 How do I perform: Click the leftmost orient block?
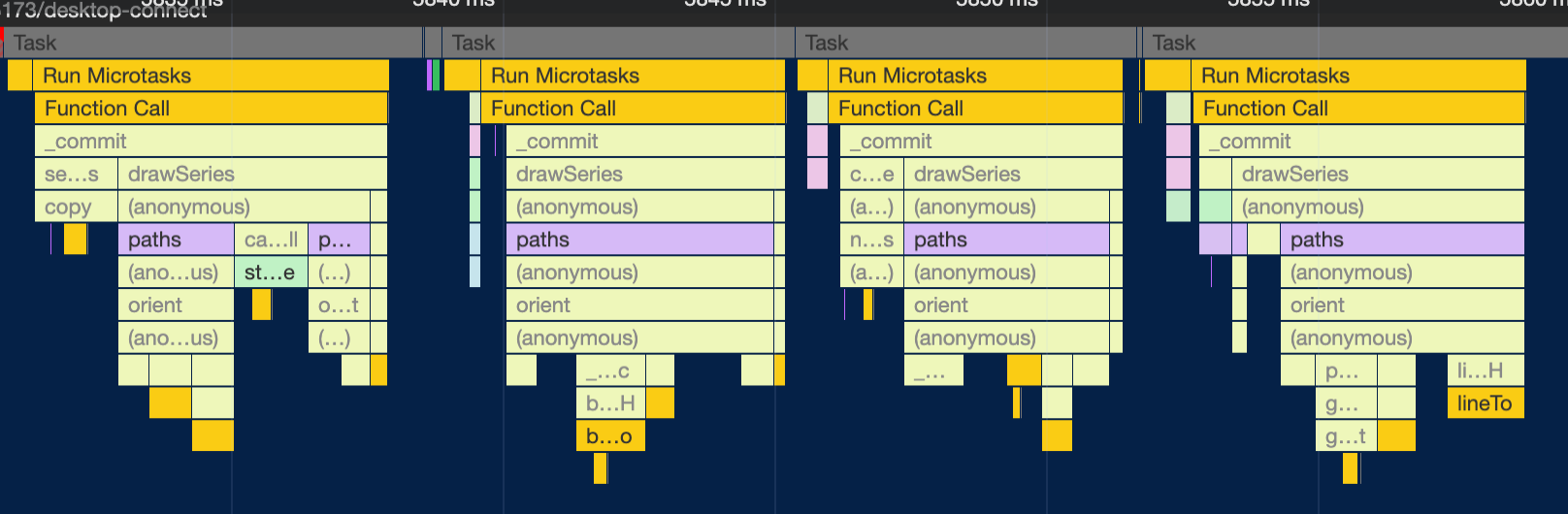pyautogui.click(x=175, y=305)
